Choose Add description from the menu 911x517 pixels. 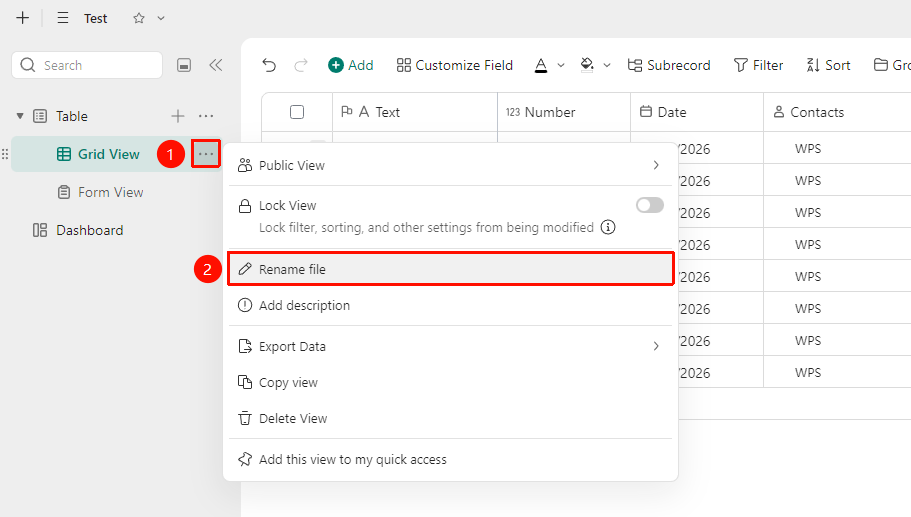click(450, 306)
